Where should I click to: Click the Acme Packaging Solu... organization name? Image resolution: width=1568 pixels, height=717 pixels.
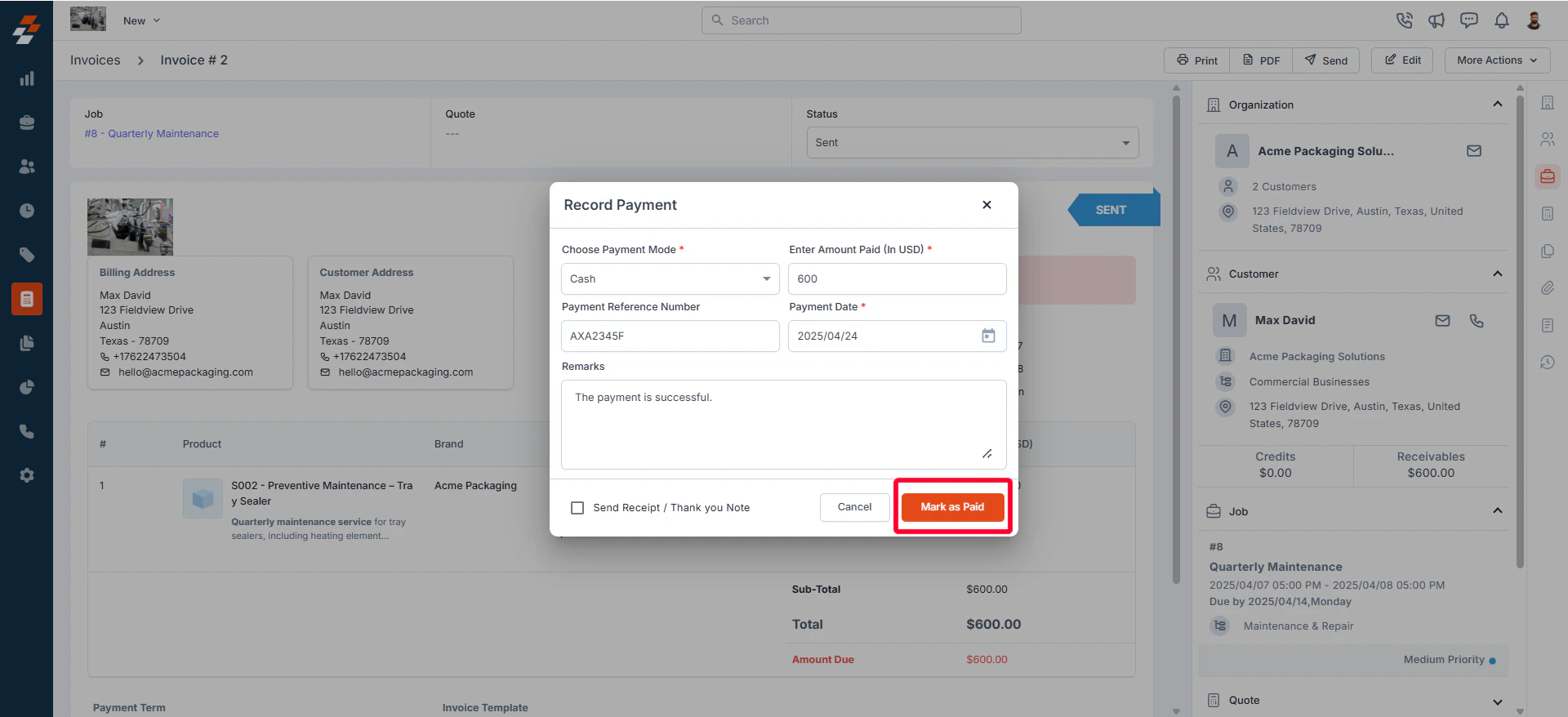[x=1325, y=151]
